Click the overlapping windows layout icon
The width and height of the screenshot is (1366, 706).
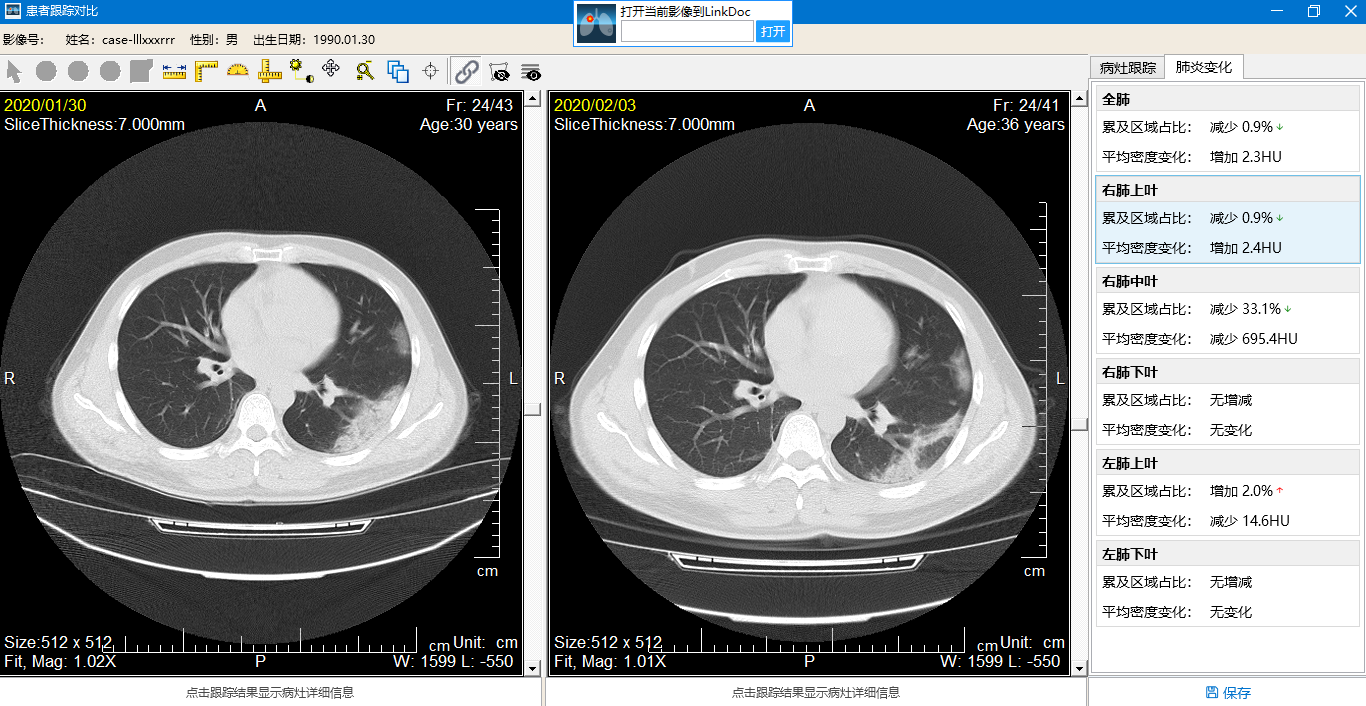coord(398,72)
